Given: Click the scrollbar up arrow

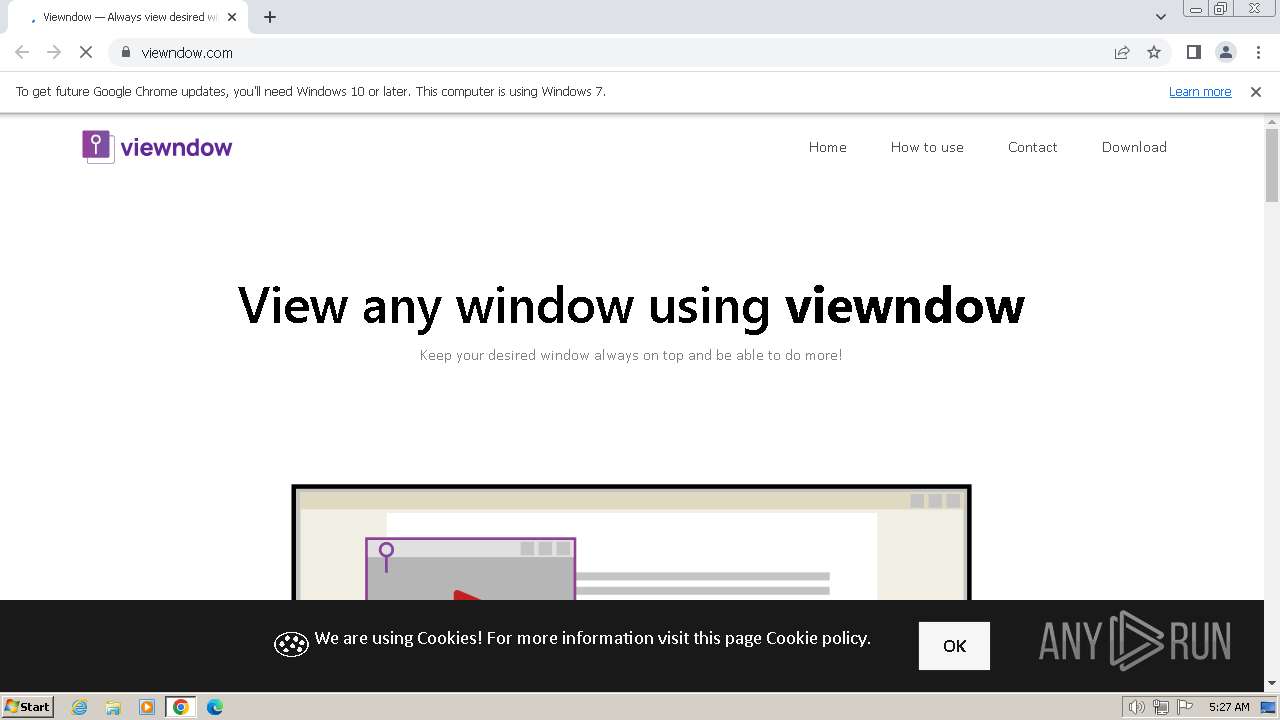Looking at the screenshot, I should point(1272,122).
